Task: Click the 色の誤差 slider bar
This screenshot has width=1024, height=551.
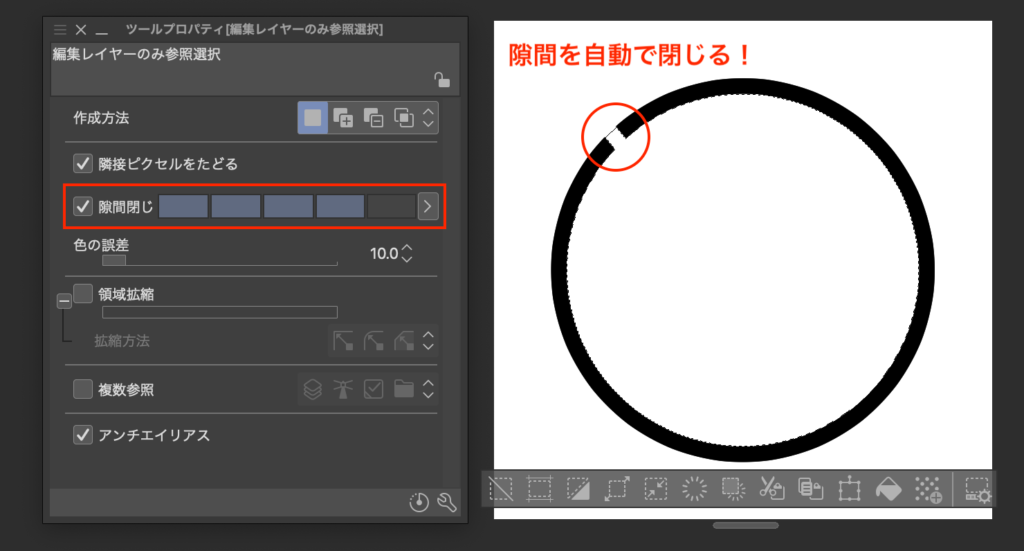Action: [x=219, y=260]
